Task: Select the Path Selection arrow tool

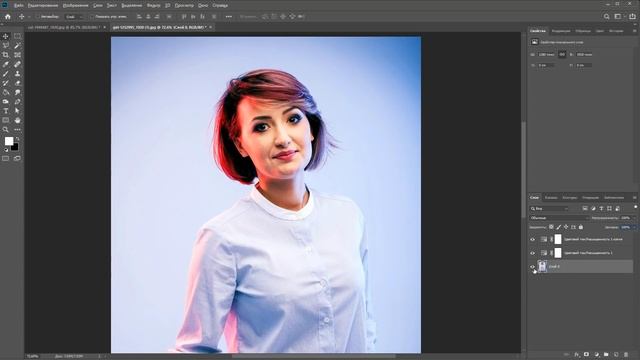Action: [x=17, y=111]
